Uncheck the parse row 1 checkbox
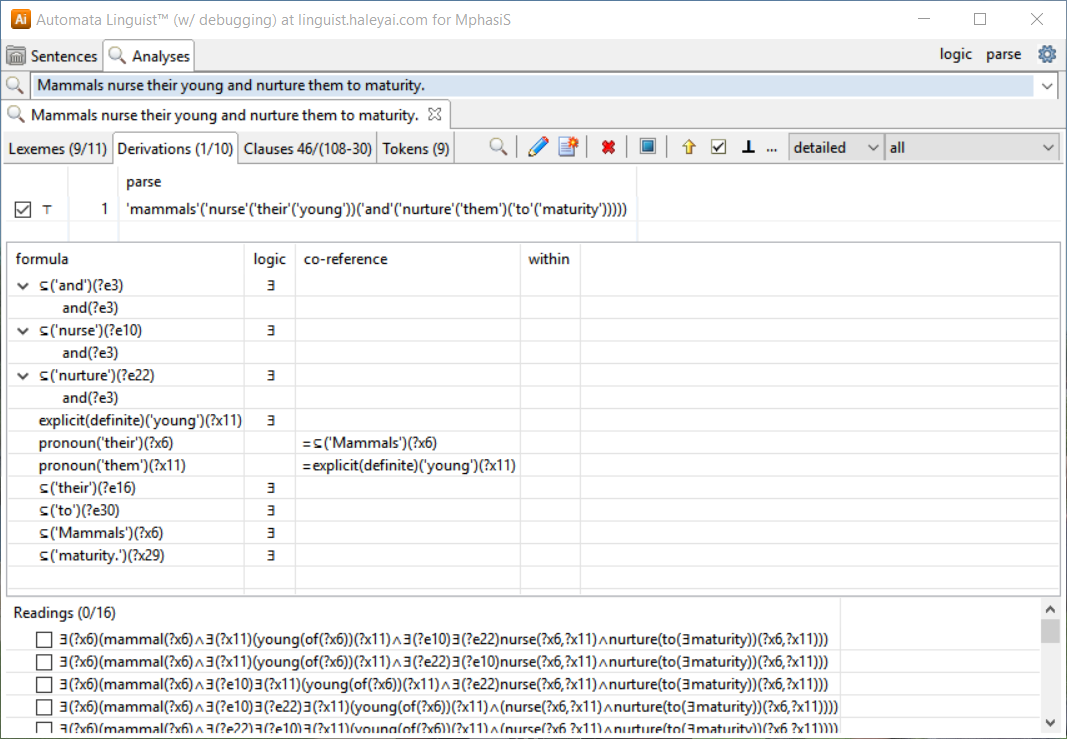The image size is (1067, 739). point(22,210)
